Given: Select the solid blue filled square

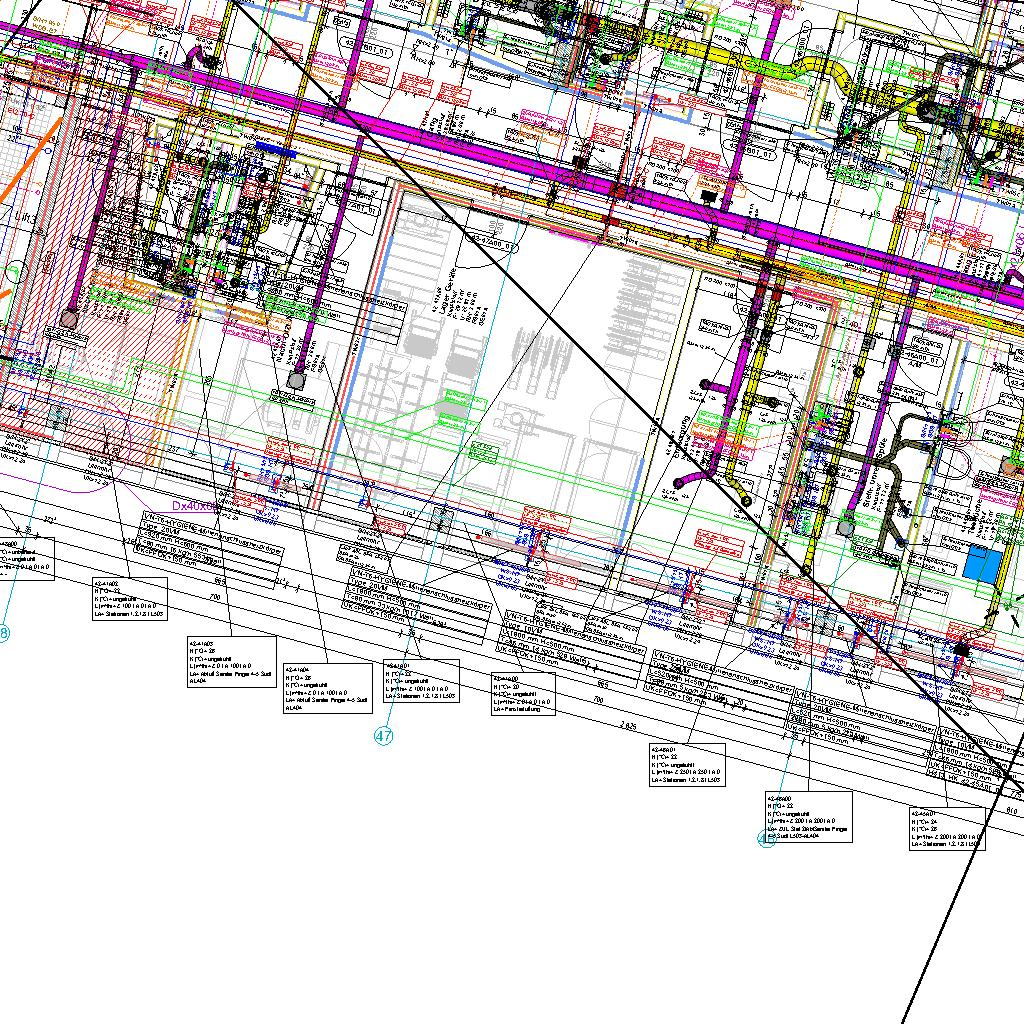Looking at the screenshot, I should 982,566.
